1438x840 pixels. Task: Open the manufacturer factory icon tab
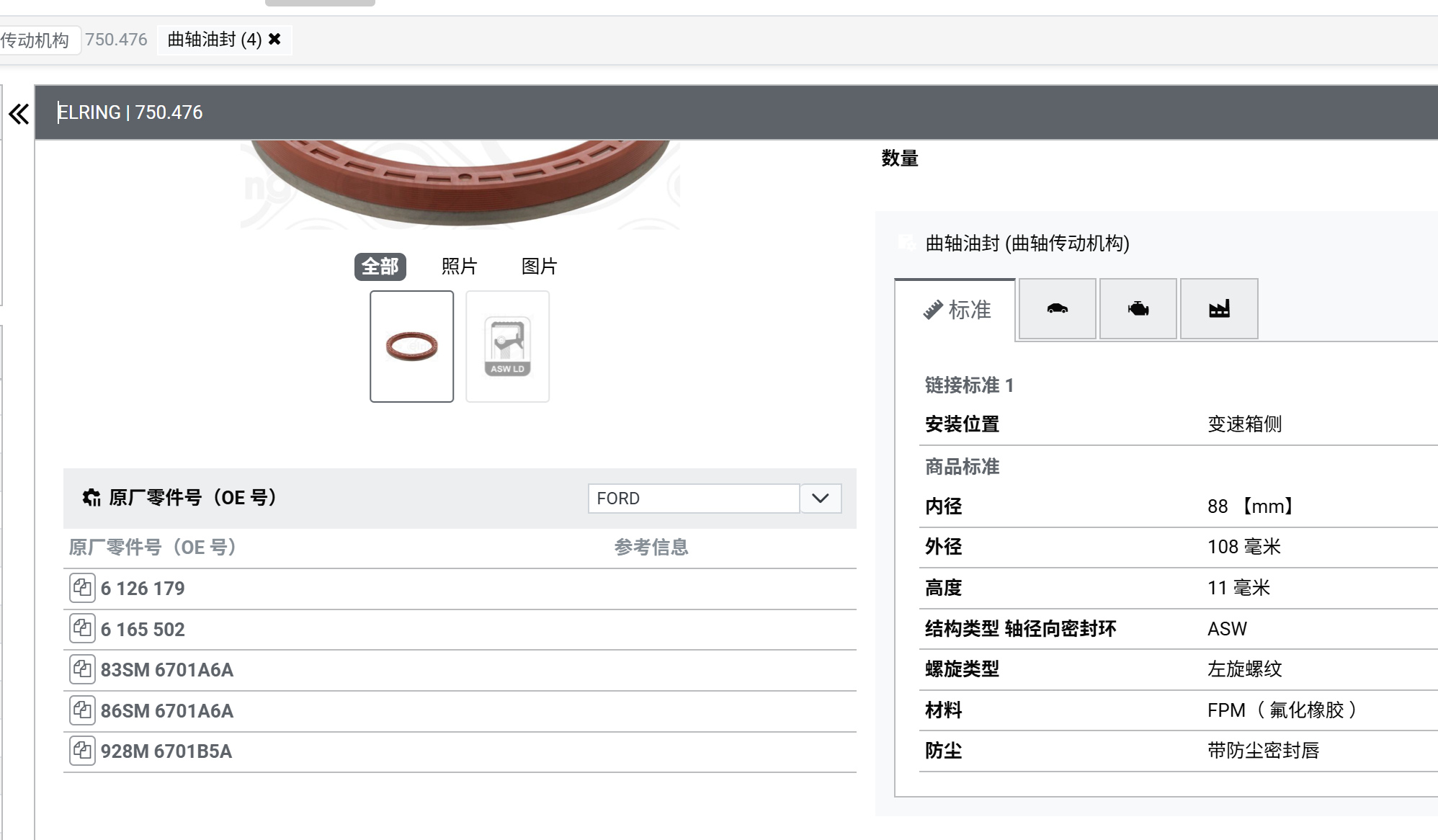(x=1219, y=309)
